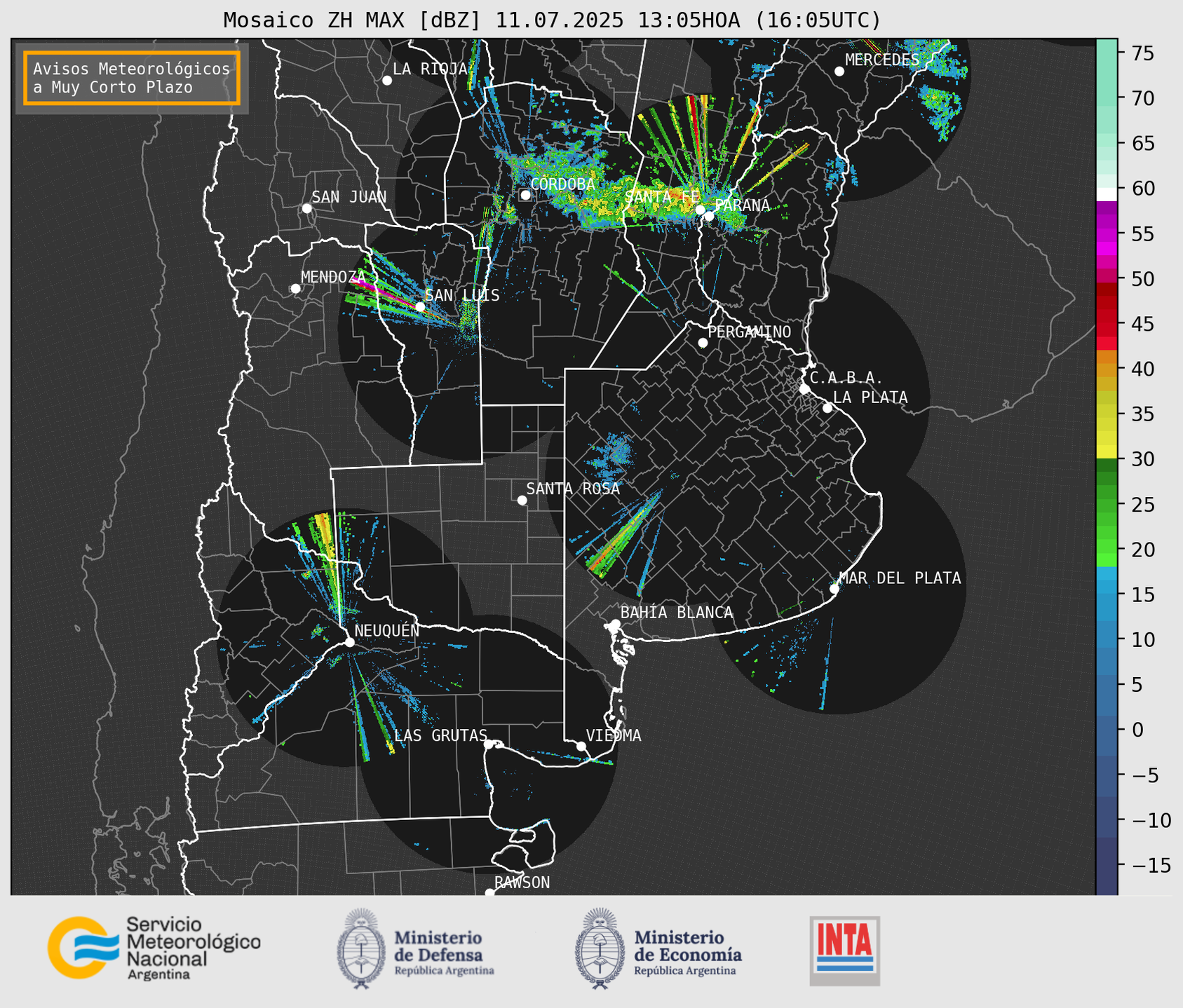1183x1008 pixels.
Task: Click the 75 label on the dBZ scale
Action: (x=1142, y=53)
